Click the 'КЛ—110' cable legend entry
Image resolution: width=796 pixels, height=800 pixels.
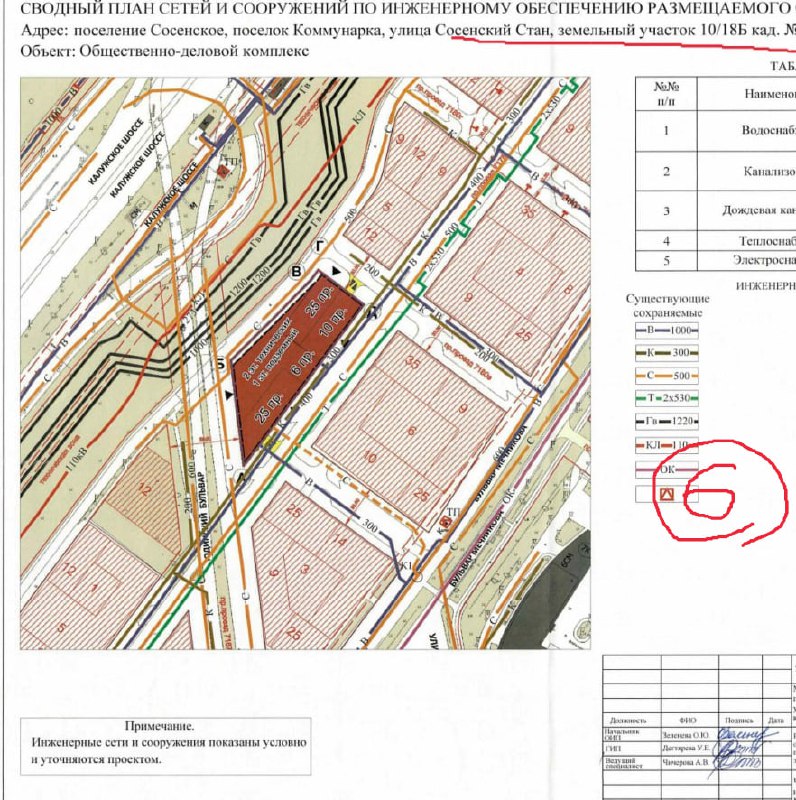point(667,445)
